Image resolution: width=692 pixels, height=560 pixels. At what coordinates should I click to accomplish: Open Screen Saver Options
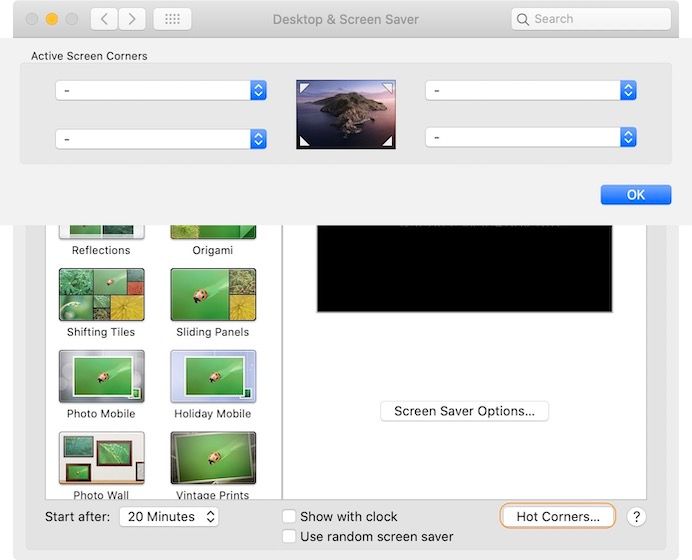click(x=464, y=410)
